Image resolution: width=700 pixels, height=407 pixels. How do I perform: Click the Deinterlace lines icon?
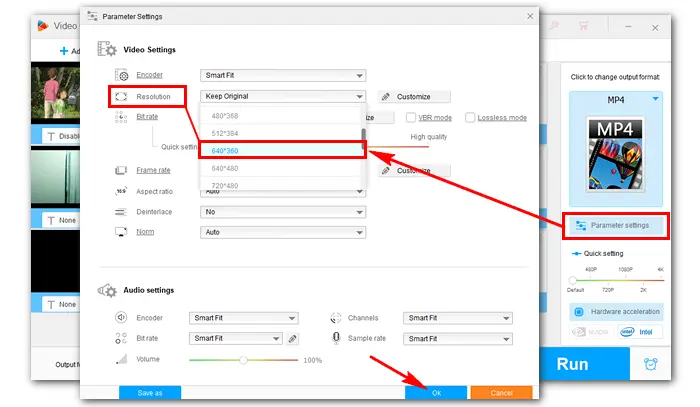121,212
